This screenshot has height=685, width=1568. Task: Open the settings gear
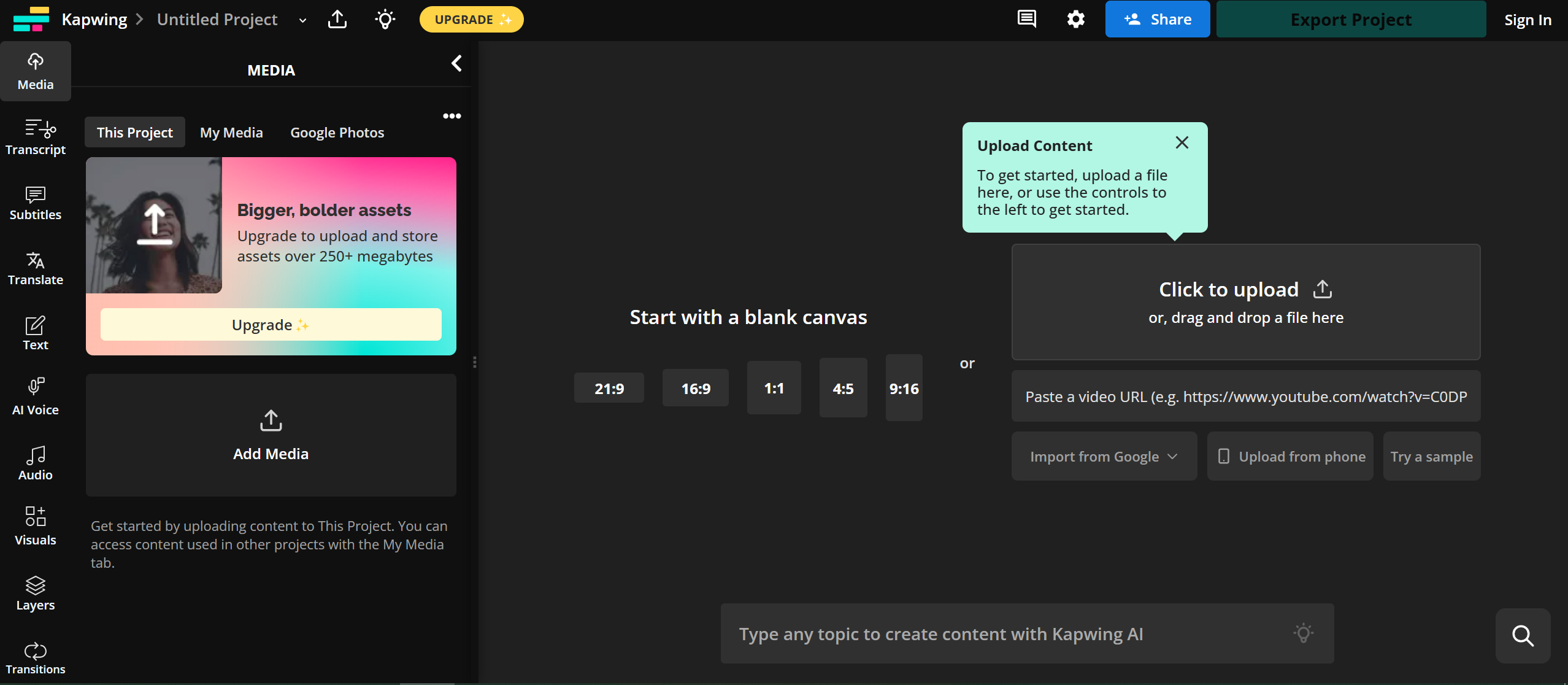click(x=1075, y=19)
